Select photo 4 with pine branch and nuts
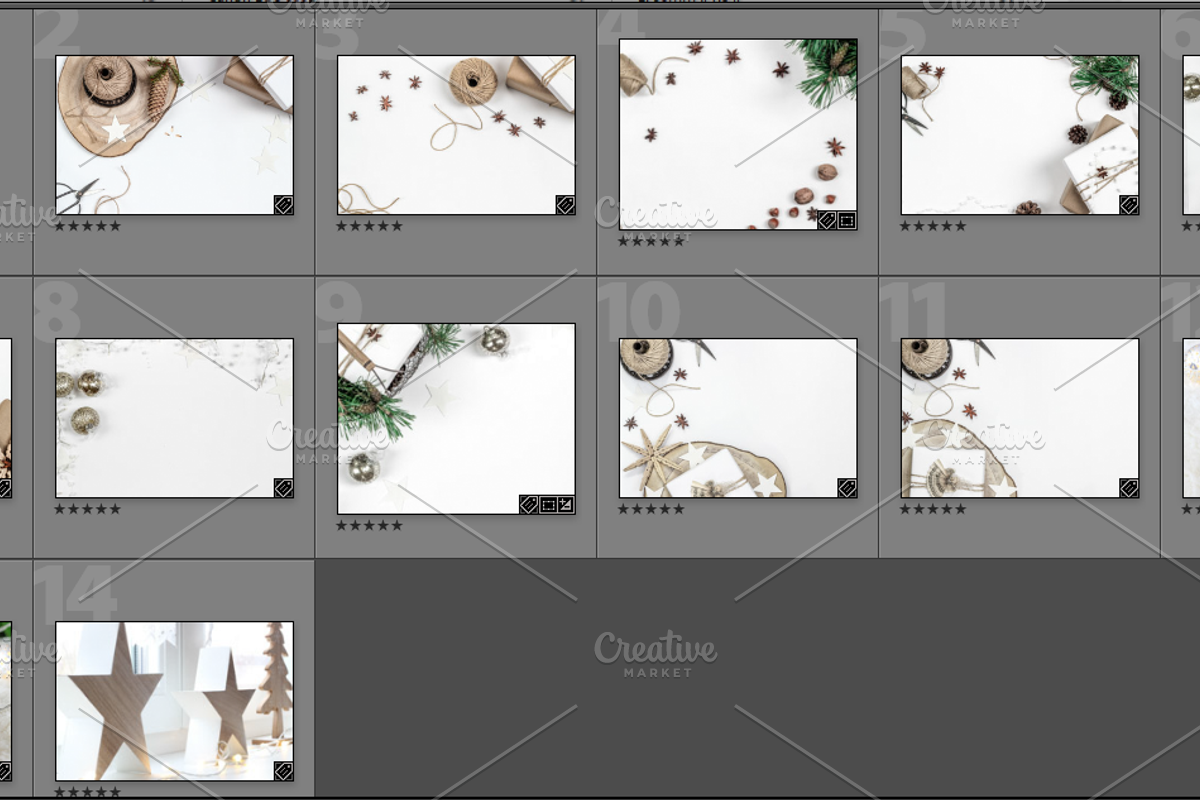1200x800 pixels. [x=738, y=135]
